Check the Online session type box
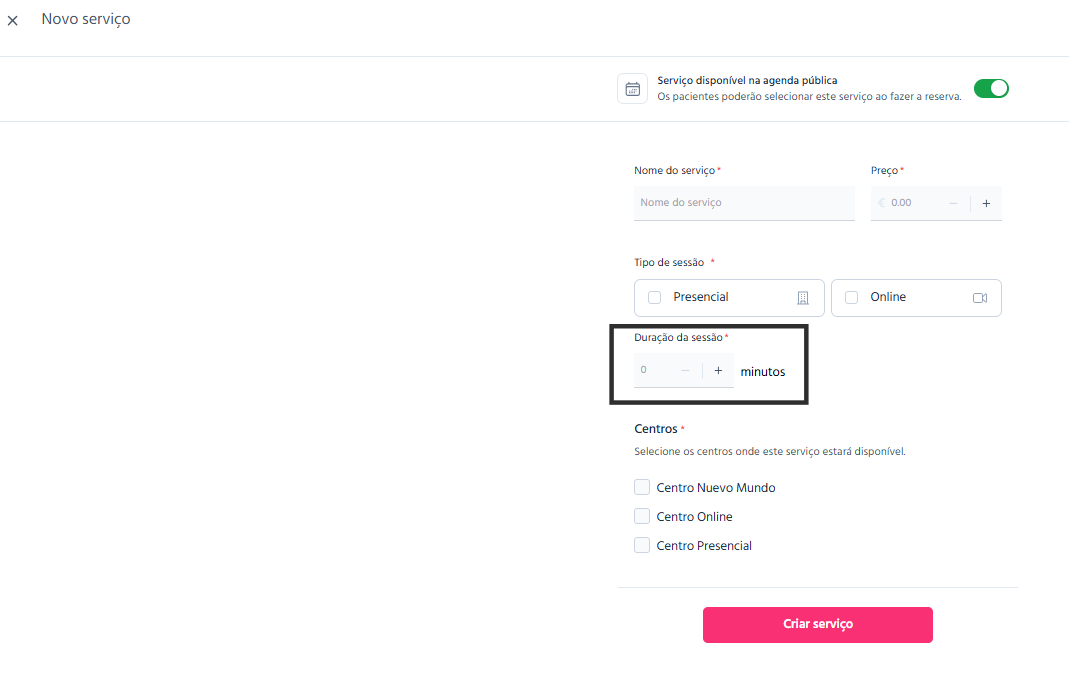1069x691 pixels. pyautogui.click(x=852, y=298)
